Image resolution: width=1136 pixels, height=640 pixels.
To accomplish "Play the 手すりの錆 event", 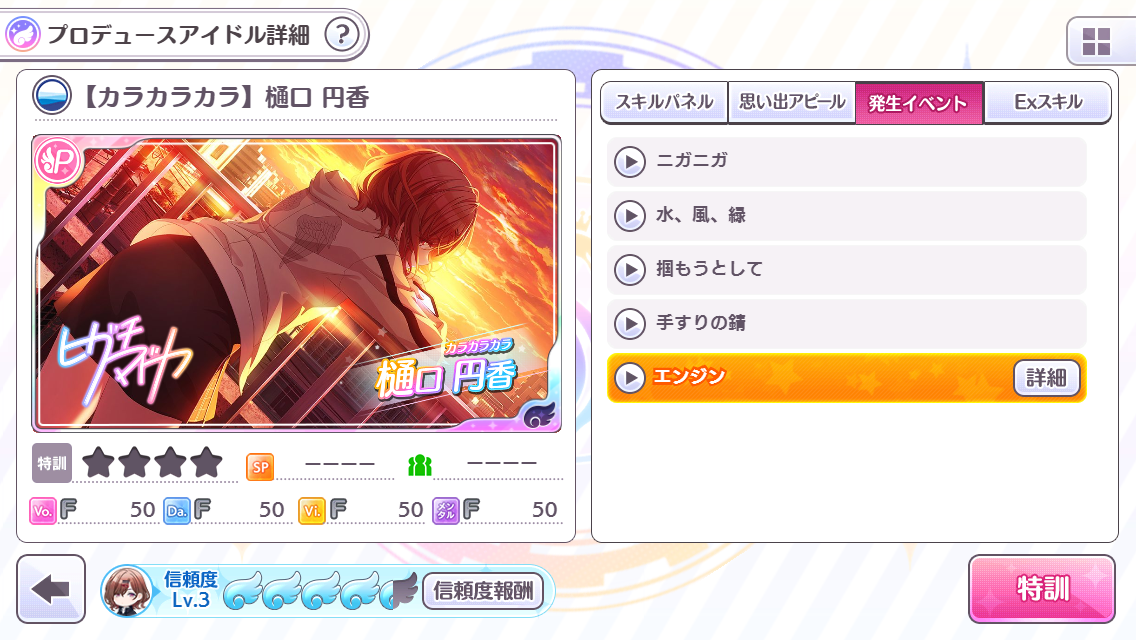I will coord(846,323).
